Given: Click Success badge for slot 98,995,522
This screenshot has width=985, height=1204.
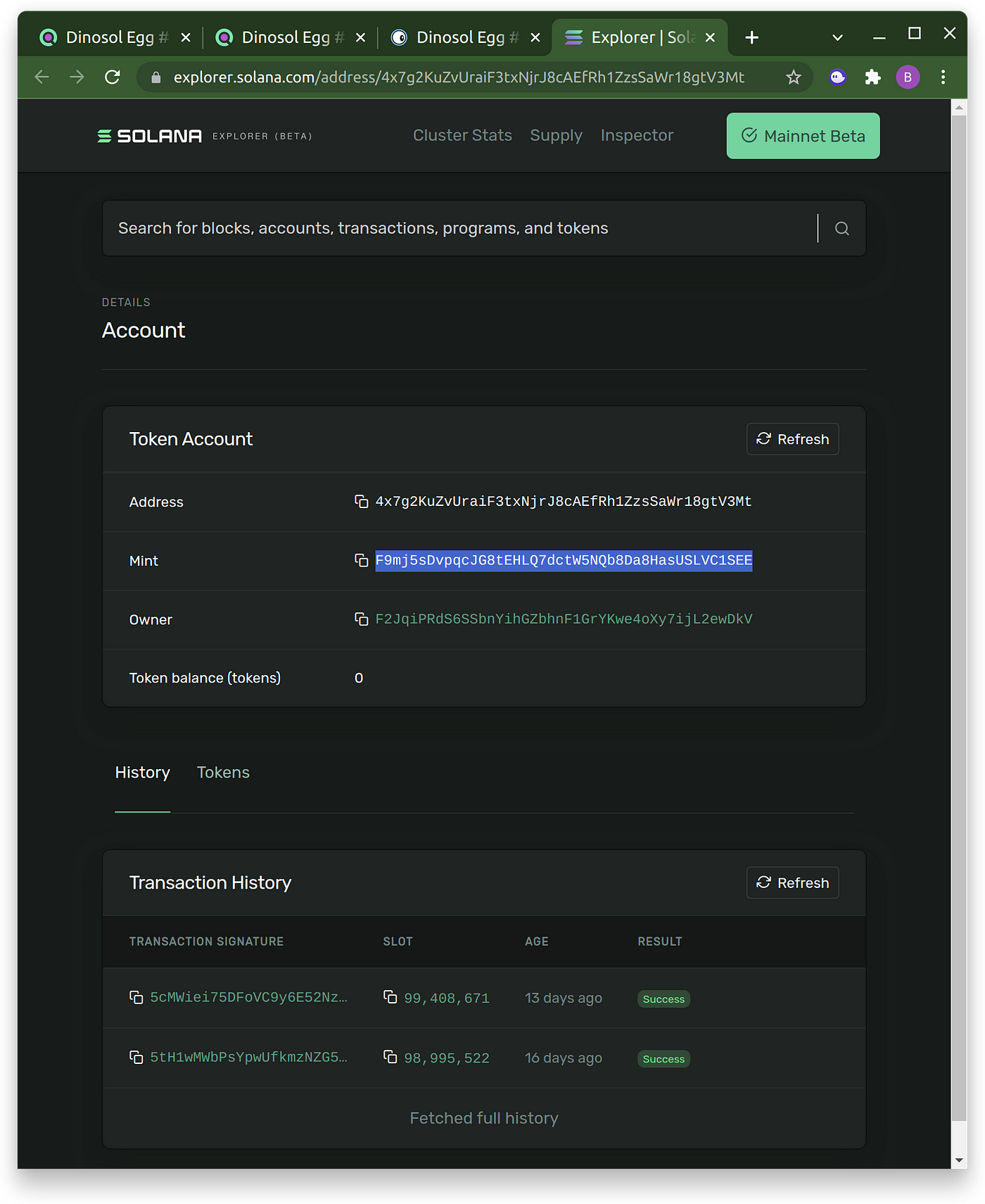Looking at the screenshot, I should [x=663, y=1059].
